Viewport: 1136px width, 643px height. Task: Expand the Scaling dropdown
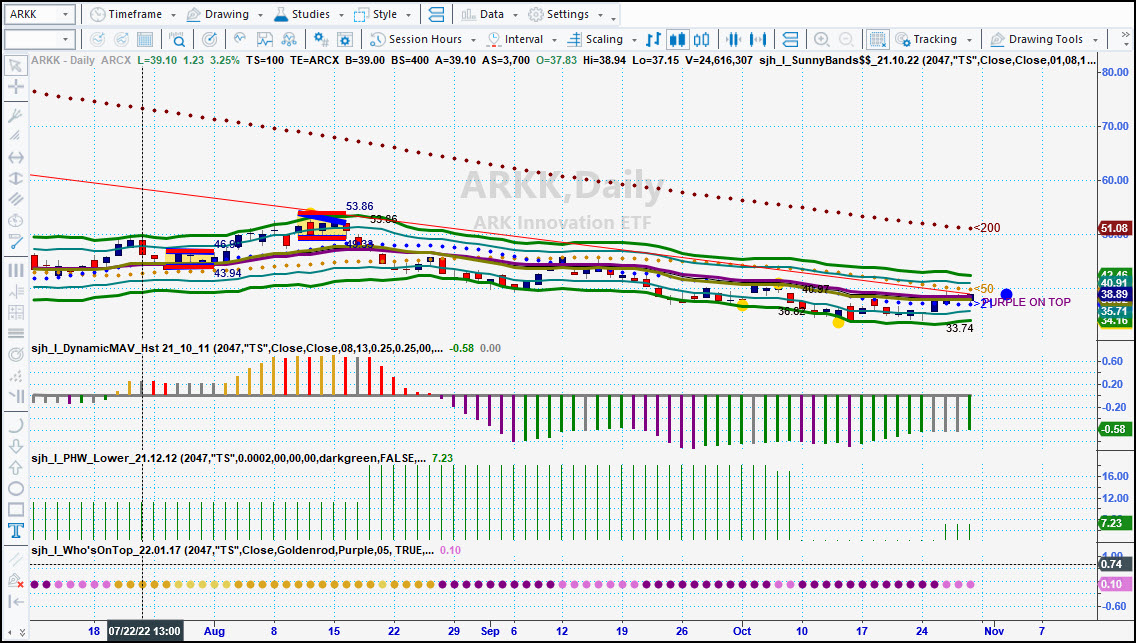tap(634, 40)
